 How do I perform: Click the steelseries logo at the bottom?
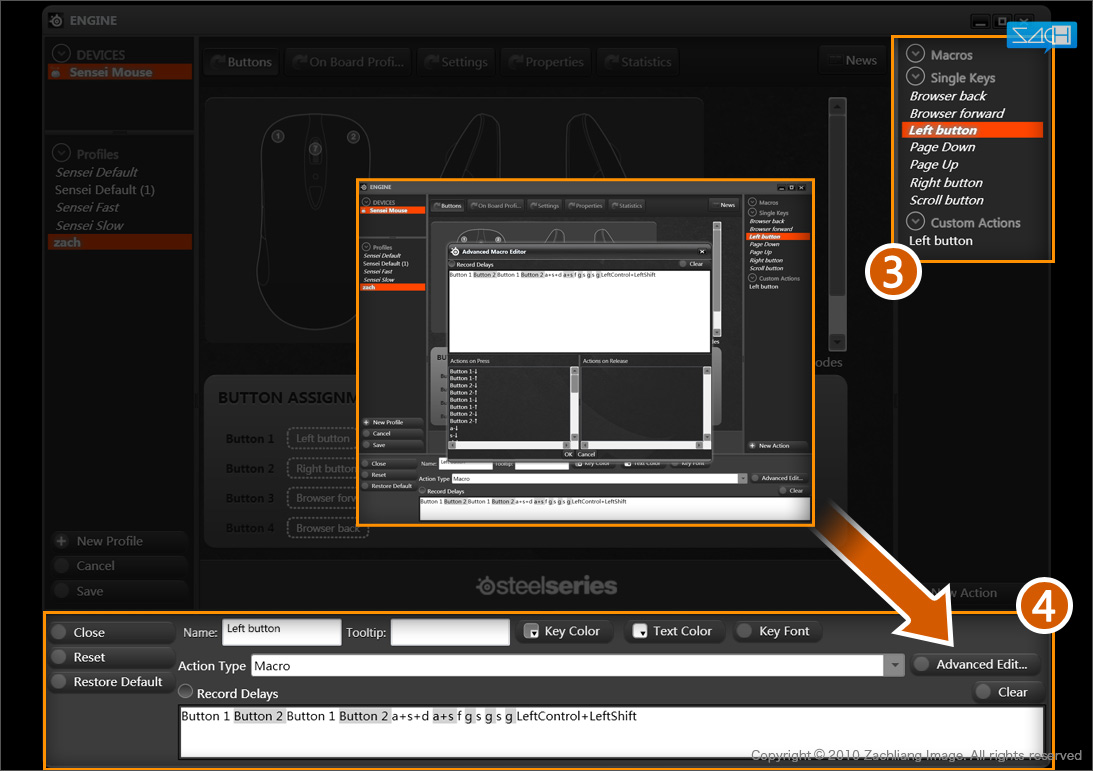click(x=546, y=586)
